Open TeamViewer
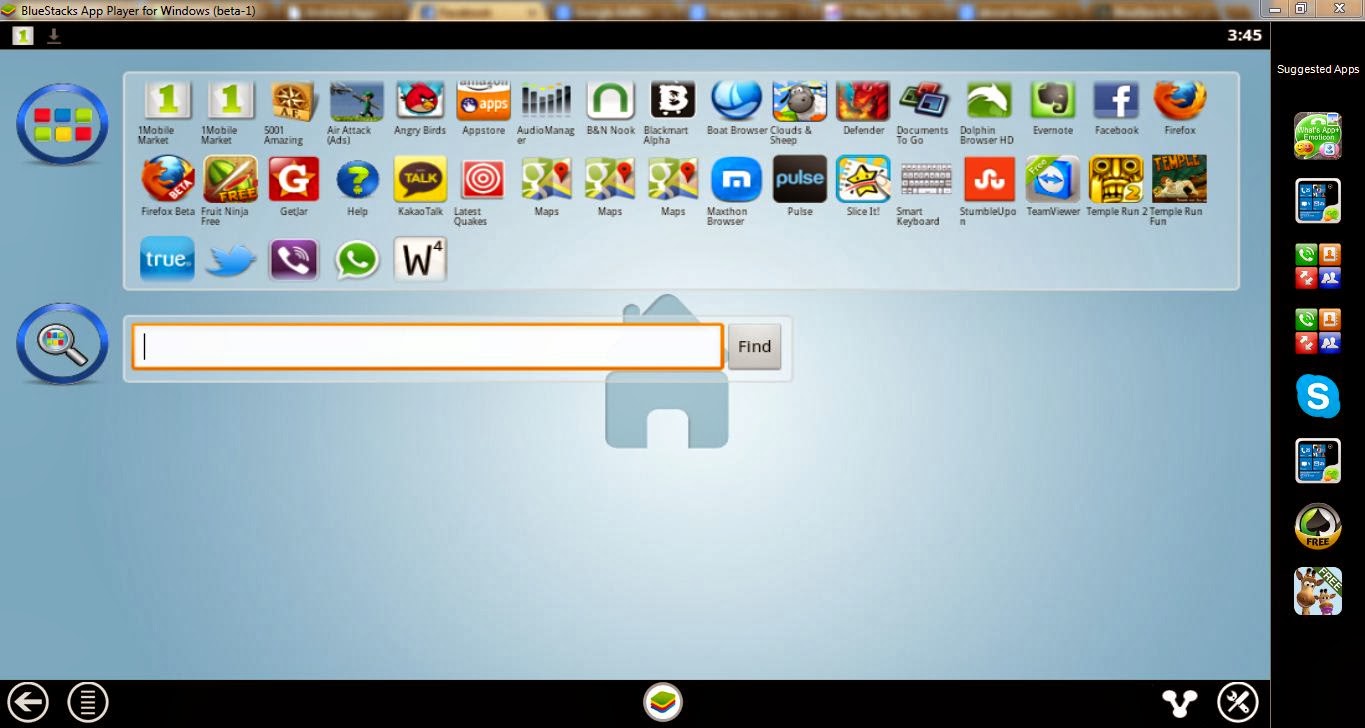 point(1053,180)
